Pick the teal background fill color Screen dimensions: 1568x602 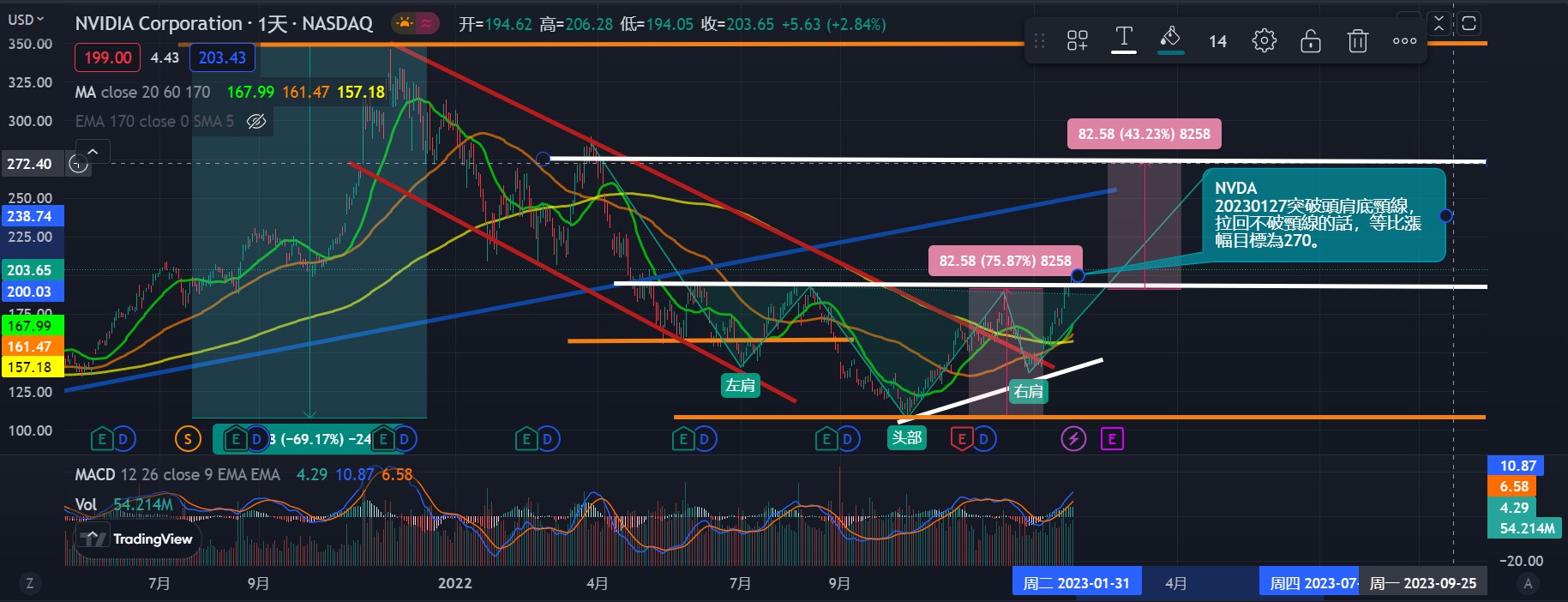tap(1170, 39)
